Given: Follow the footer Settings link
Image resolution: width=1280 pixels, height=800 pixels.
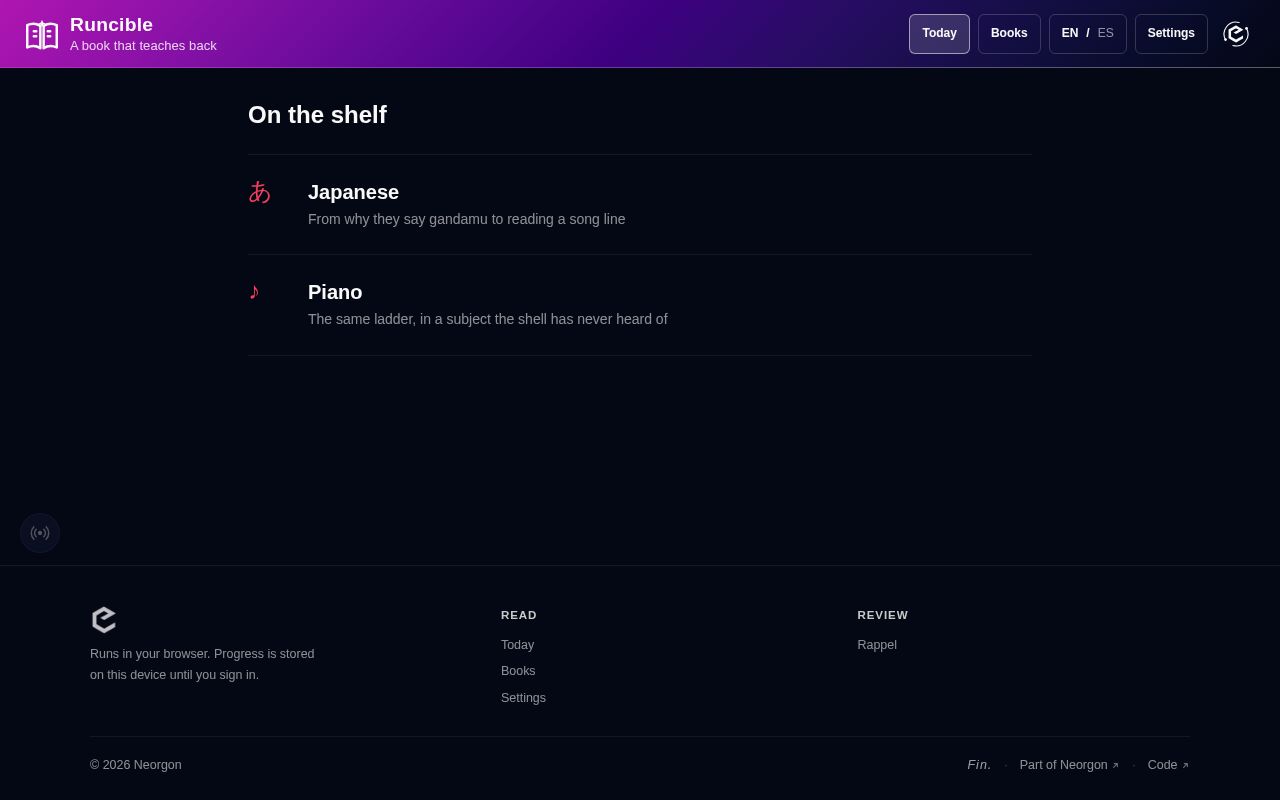Looking at the screenshot, I should tap(523, 698).
